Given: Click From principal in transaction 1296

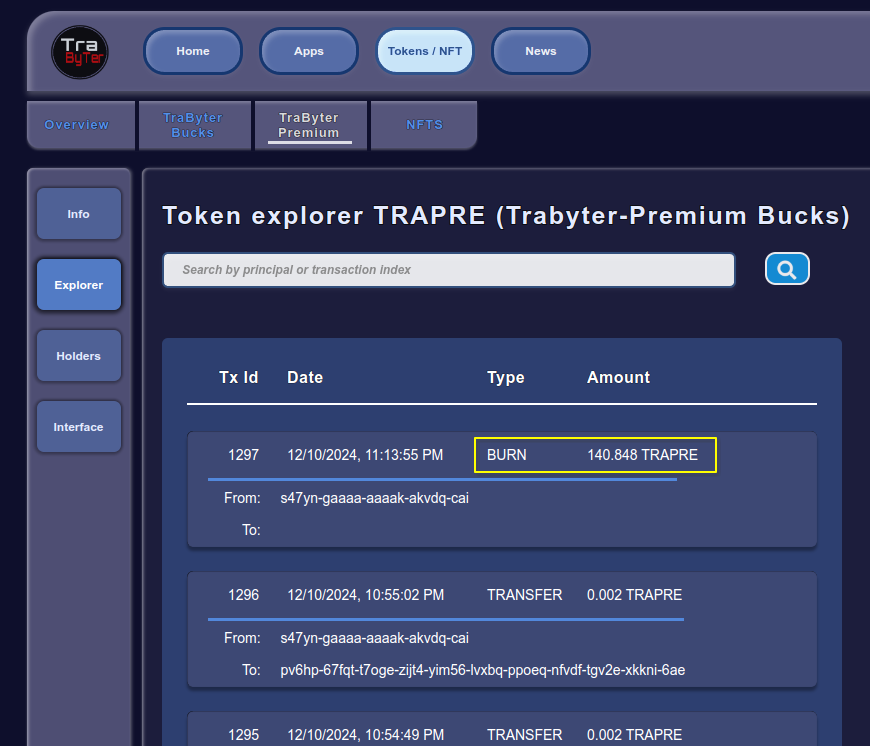Looking at the screenshot, I should coord(375,638).
